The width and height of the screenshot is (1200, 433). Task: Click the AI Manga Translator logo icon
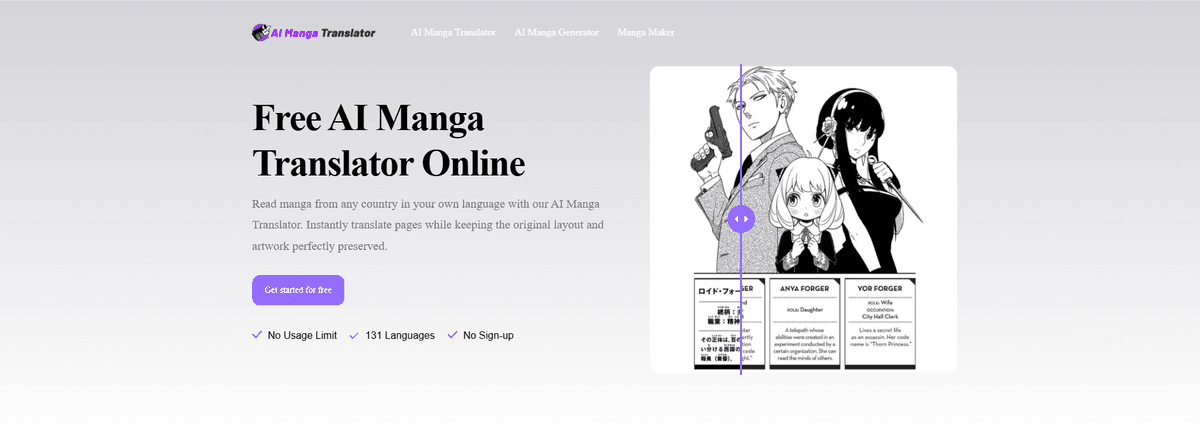260,32
